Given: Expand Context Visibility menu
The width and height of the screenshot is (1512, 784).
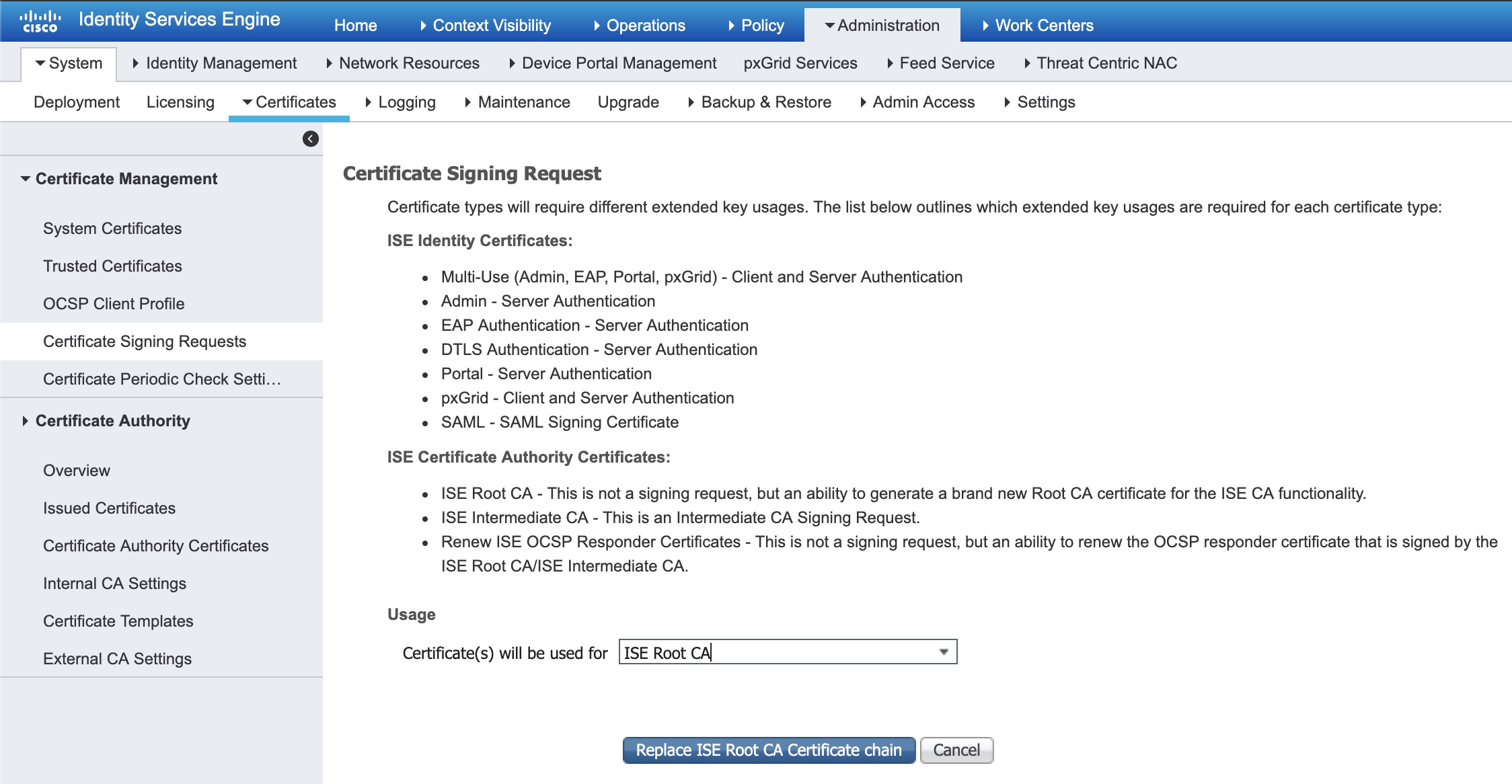Looking at the screenshot, I should 486,26.
